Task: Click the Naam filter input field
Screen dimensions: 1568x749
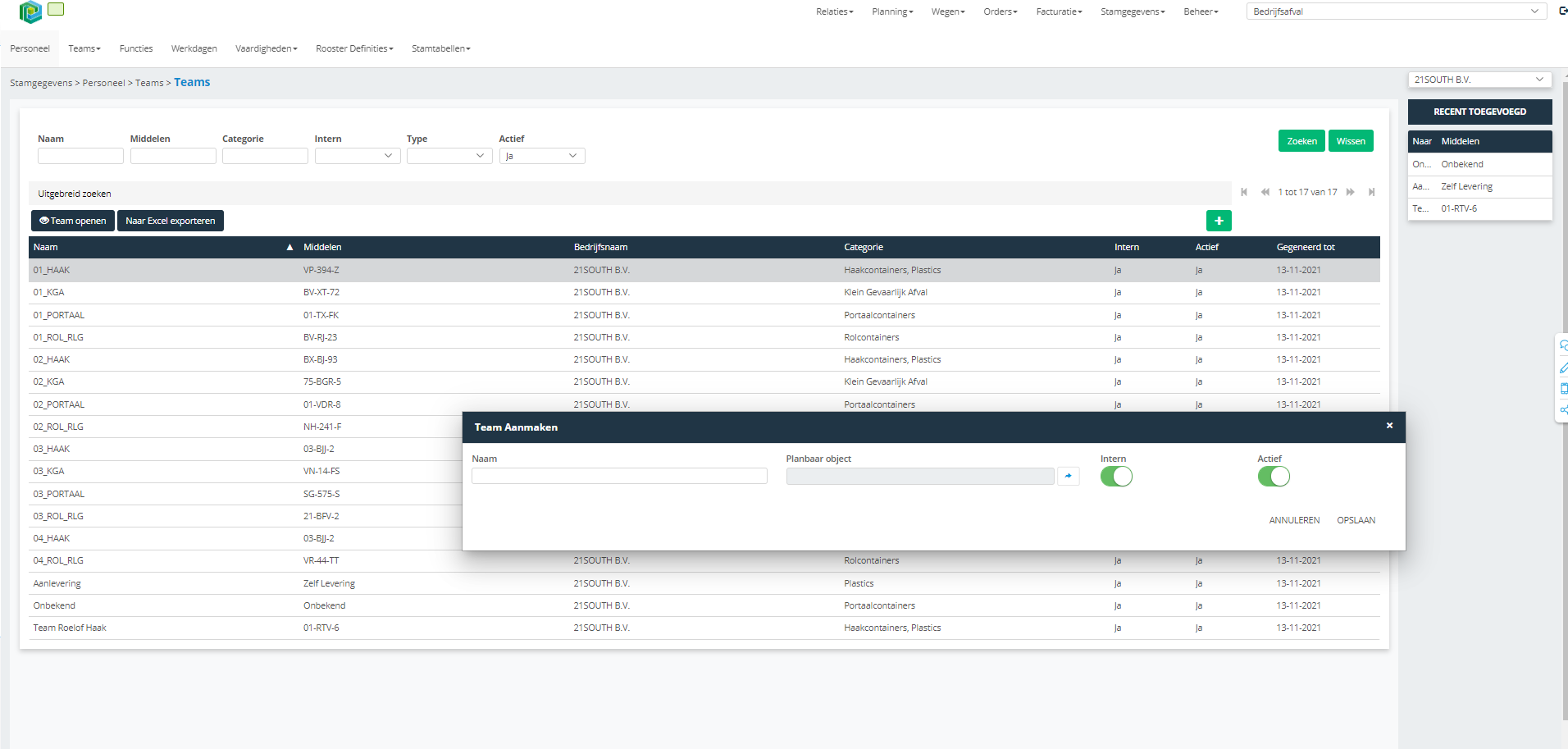Action: coord(80,156)
